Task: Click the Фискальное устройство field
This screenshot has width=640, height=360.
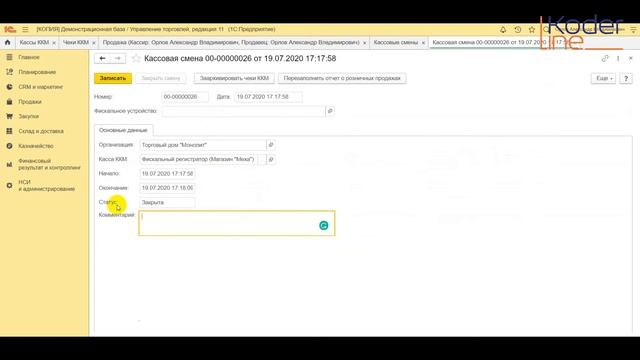Action: pyautogui.click(x=244, y=111)
